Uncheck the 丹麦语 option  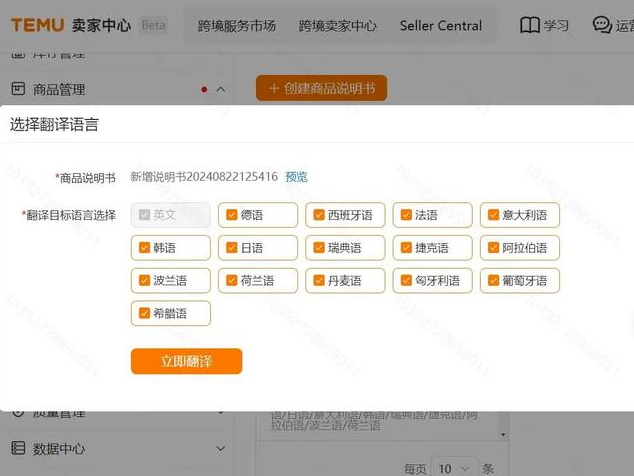coord(319,280)
